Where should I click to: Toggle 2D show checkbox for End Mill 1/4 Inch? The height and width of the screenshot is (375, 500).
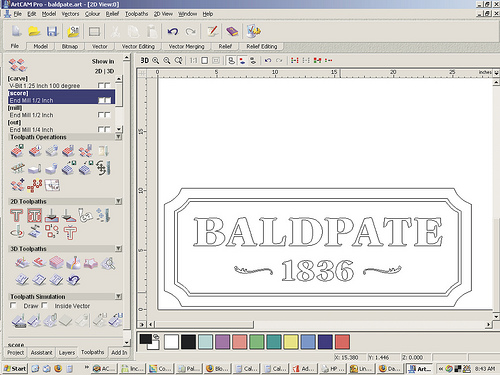pos(101,129)
